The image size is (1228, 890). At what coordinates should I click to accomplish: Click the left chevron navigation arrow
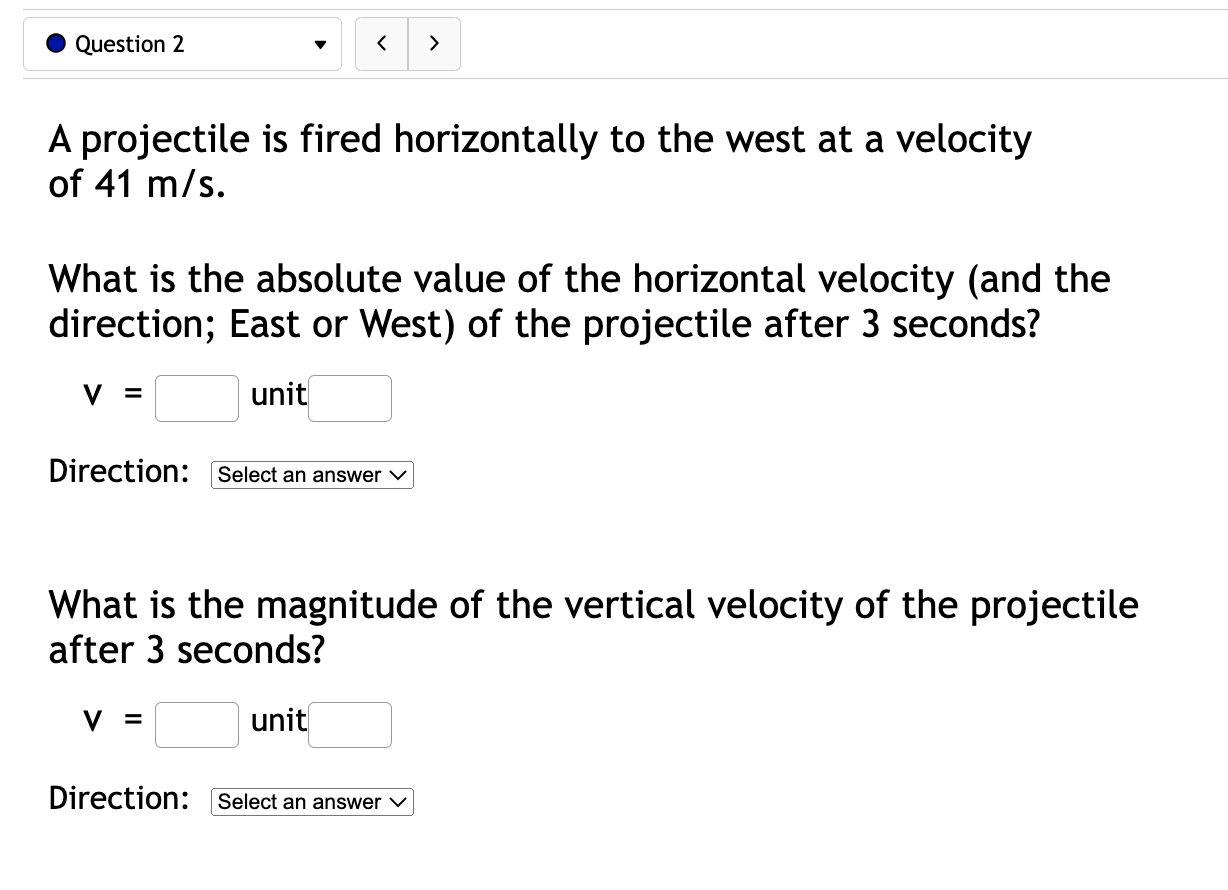pos(382,44)
